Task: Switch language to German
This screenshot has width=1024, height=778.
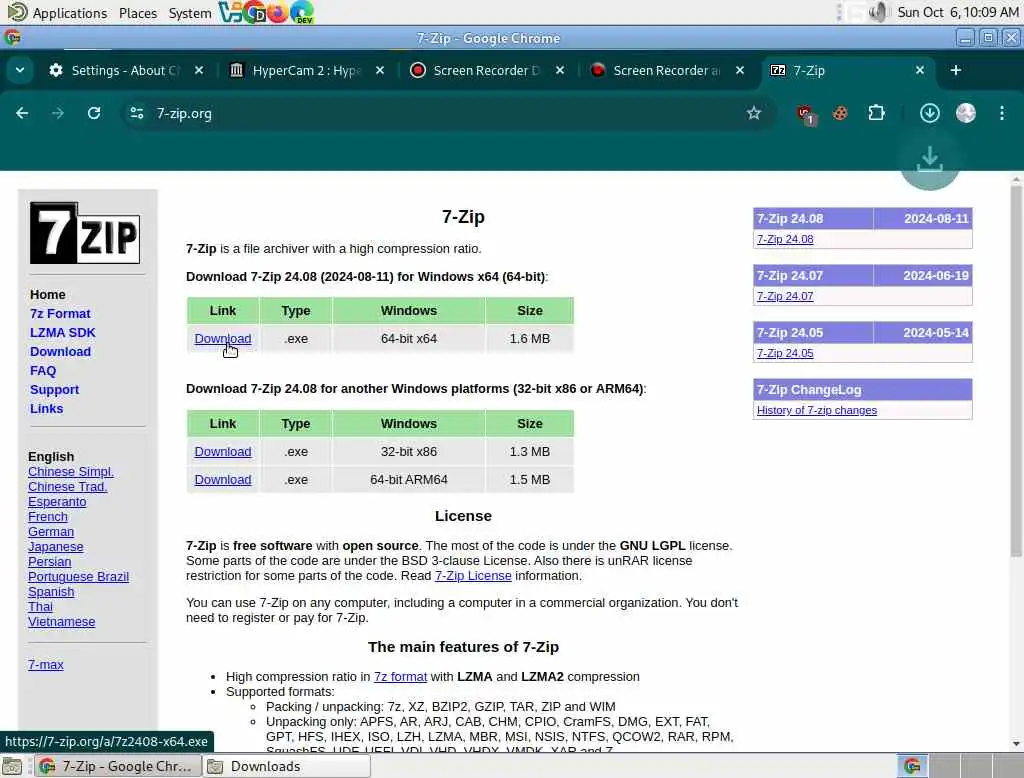Action: pyautogui.click(x=51, y=532)
